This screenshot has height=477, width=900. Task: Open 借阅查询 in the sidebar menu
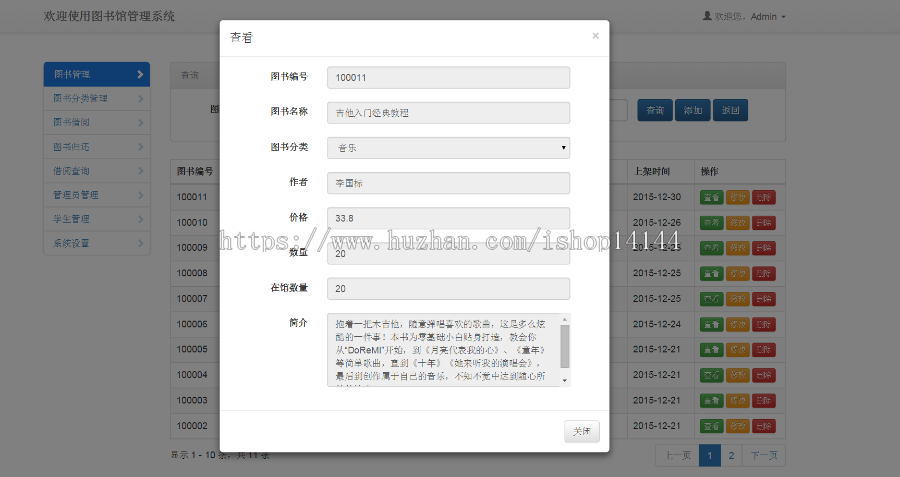96,171
